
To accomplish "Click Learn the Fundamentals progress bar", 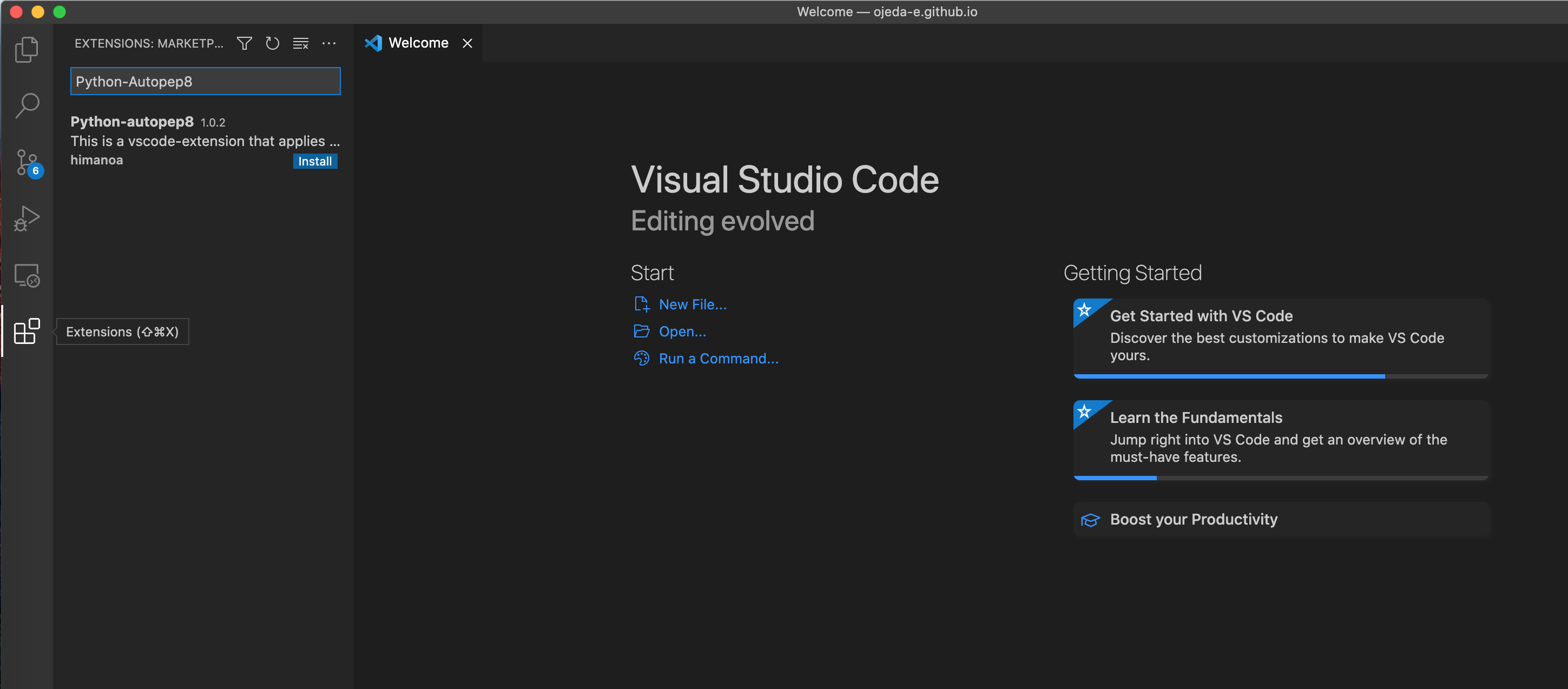I will click(1281, 479).
